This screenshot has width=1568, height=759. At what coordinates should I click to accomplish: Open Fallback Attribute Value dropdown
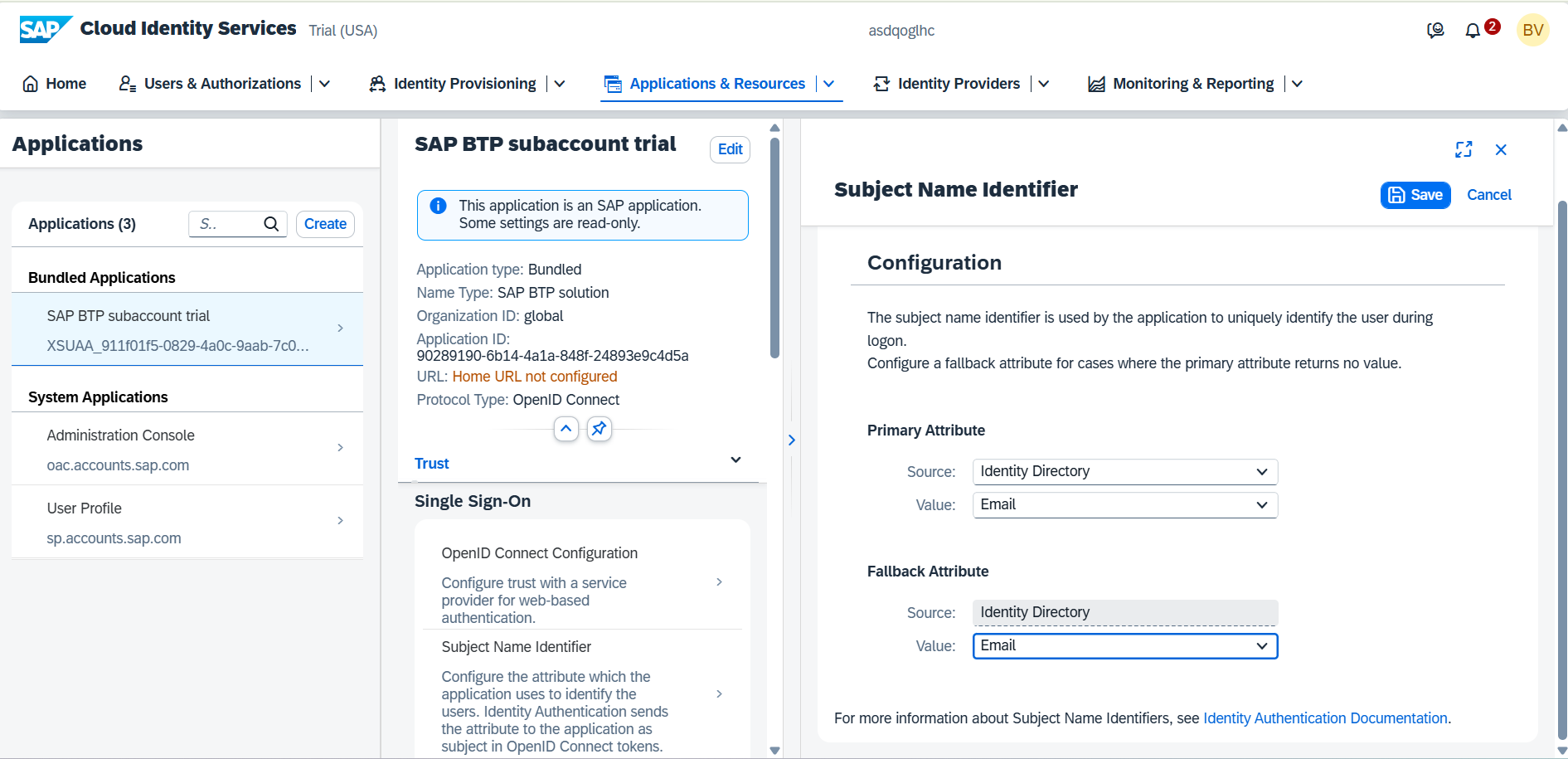1124,646
